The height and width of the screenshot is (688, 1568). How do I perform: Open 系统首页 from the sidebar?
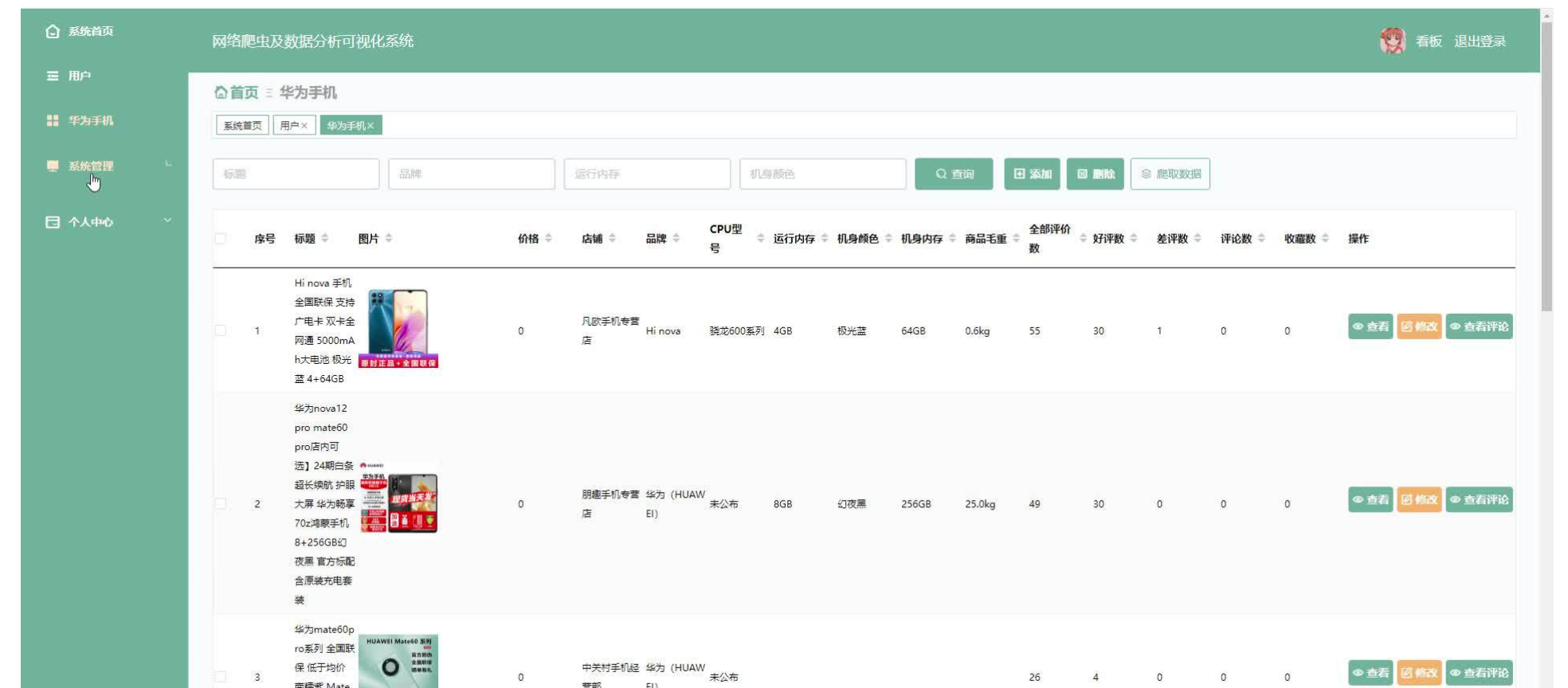pyautogui.click(x=91, y=31)
